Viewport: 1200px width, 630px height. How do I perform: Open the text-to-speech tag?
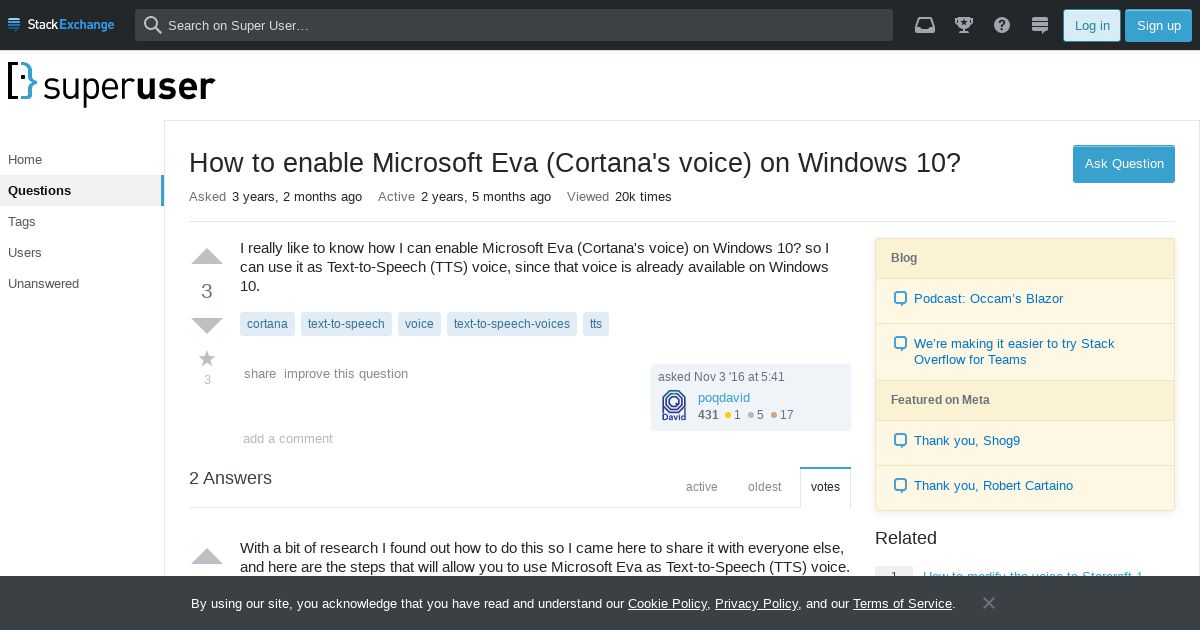click(346, 324)
